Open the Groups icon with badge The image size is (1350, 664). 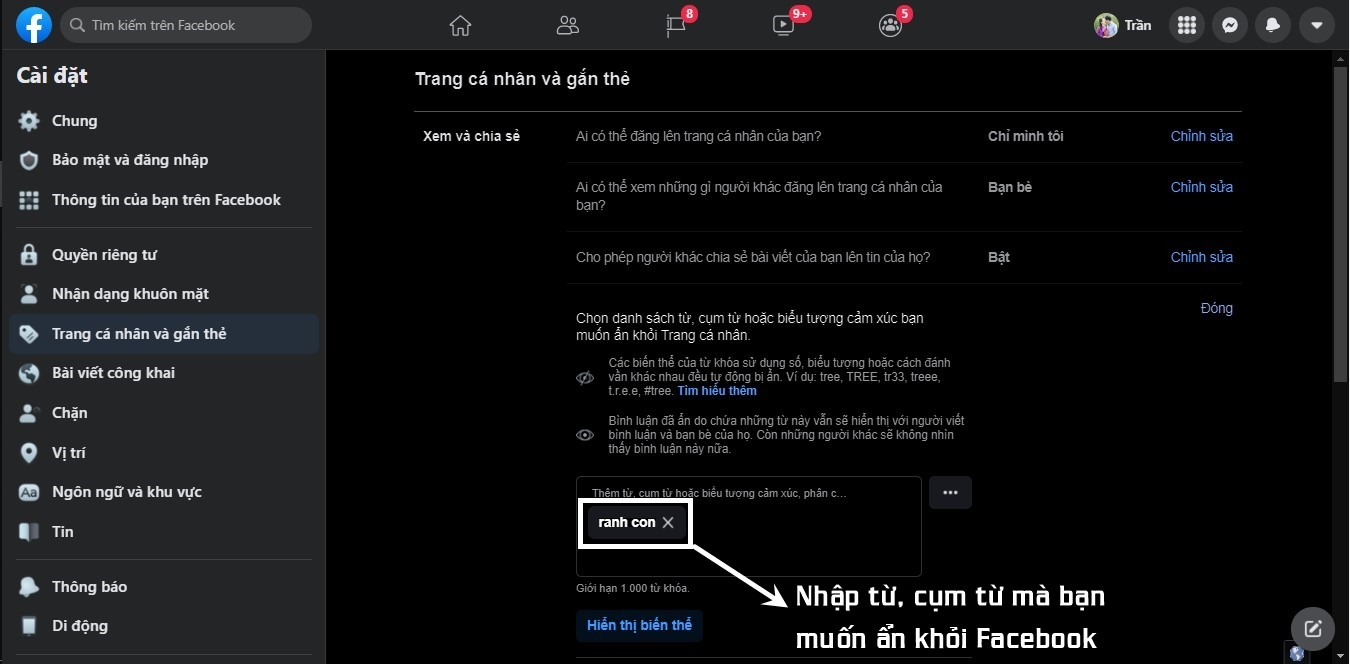click(889, 27)
